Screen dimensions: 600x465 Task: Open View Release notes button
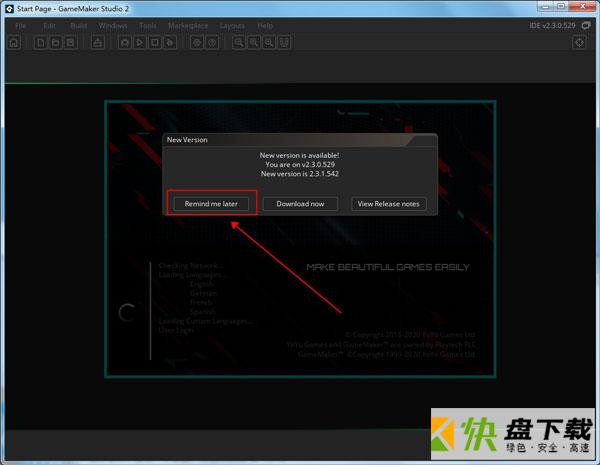coord(388,204)
